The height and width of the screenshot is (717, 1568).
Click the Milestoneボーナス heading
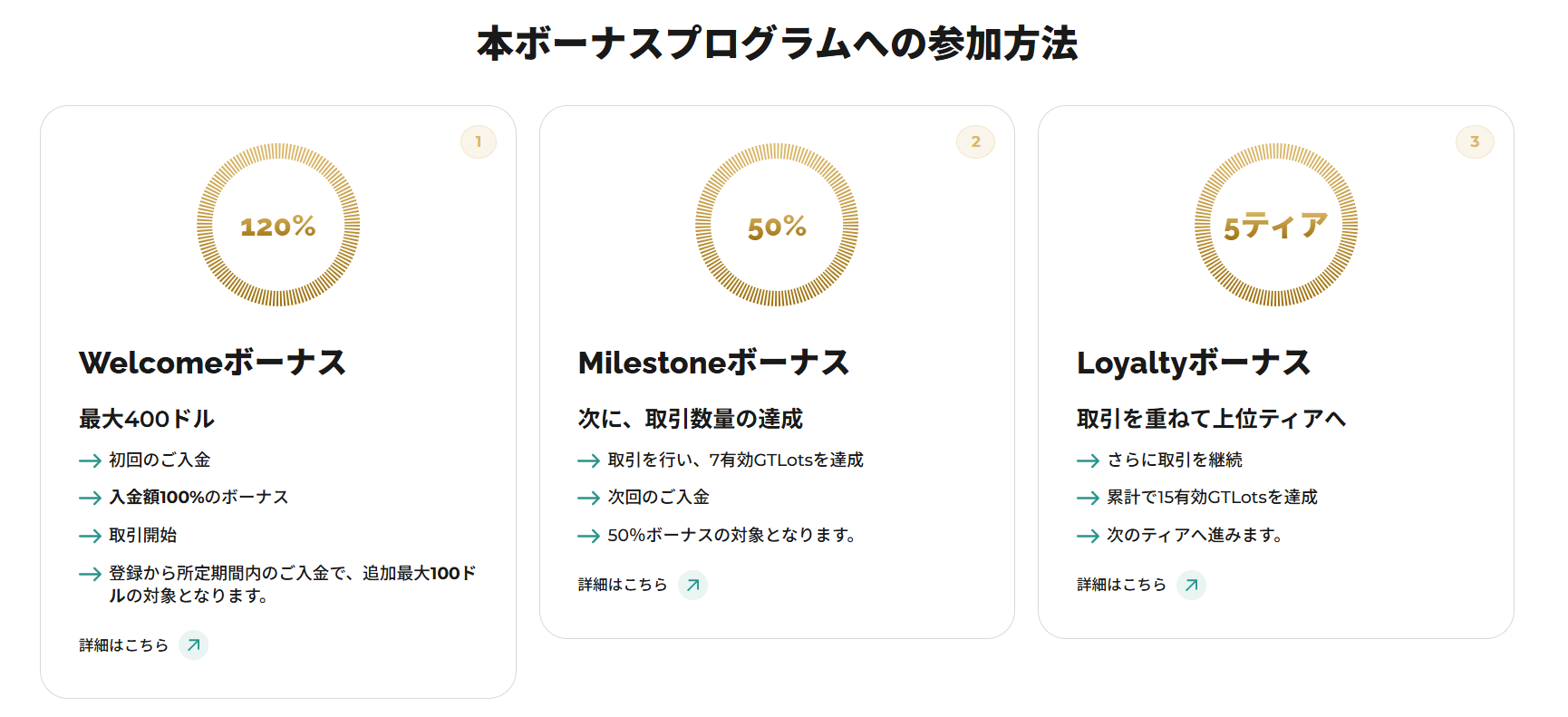click(714, 363)
